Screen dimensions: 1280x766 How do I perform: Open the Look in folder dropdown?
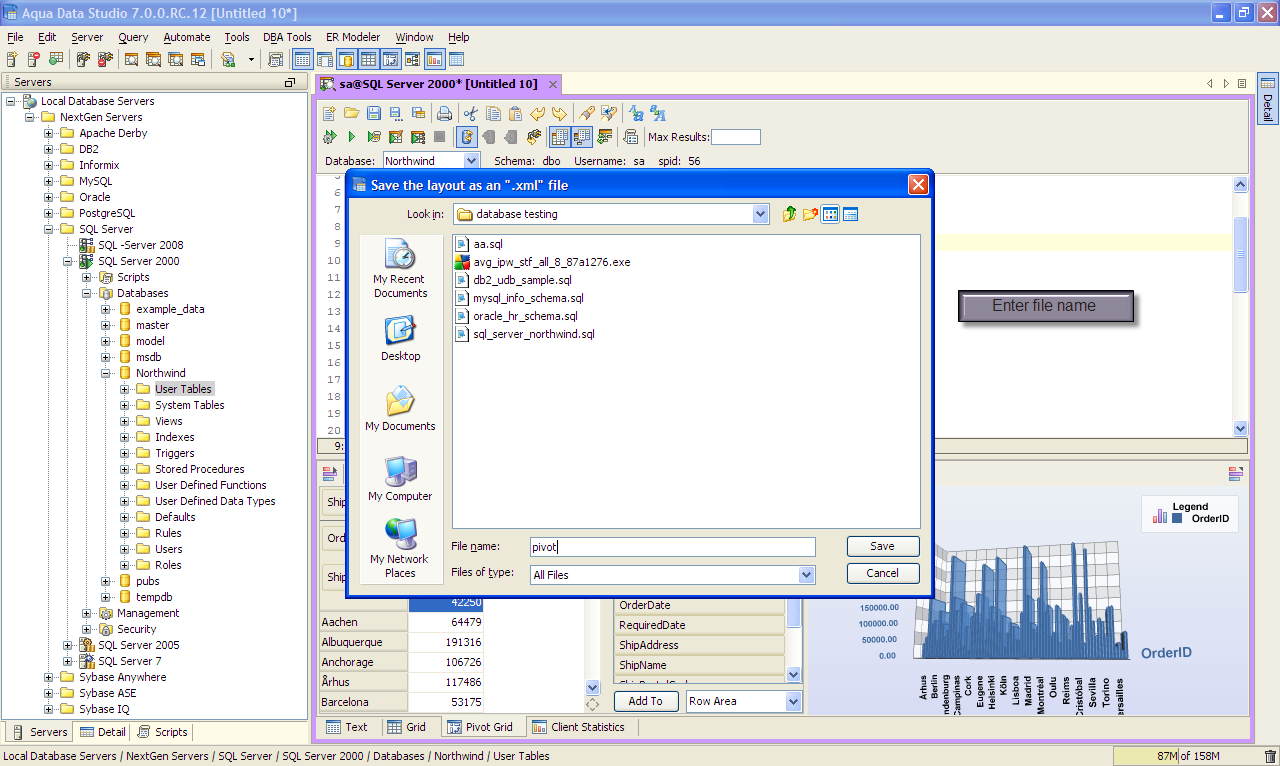(x=760, y=214)
